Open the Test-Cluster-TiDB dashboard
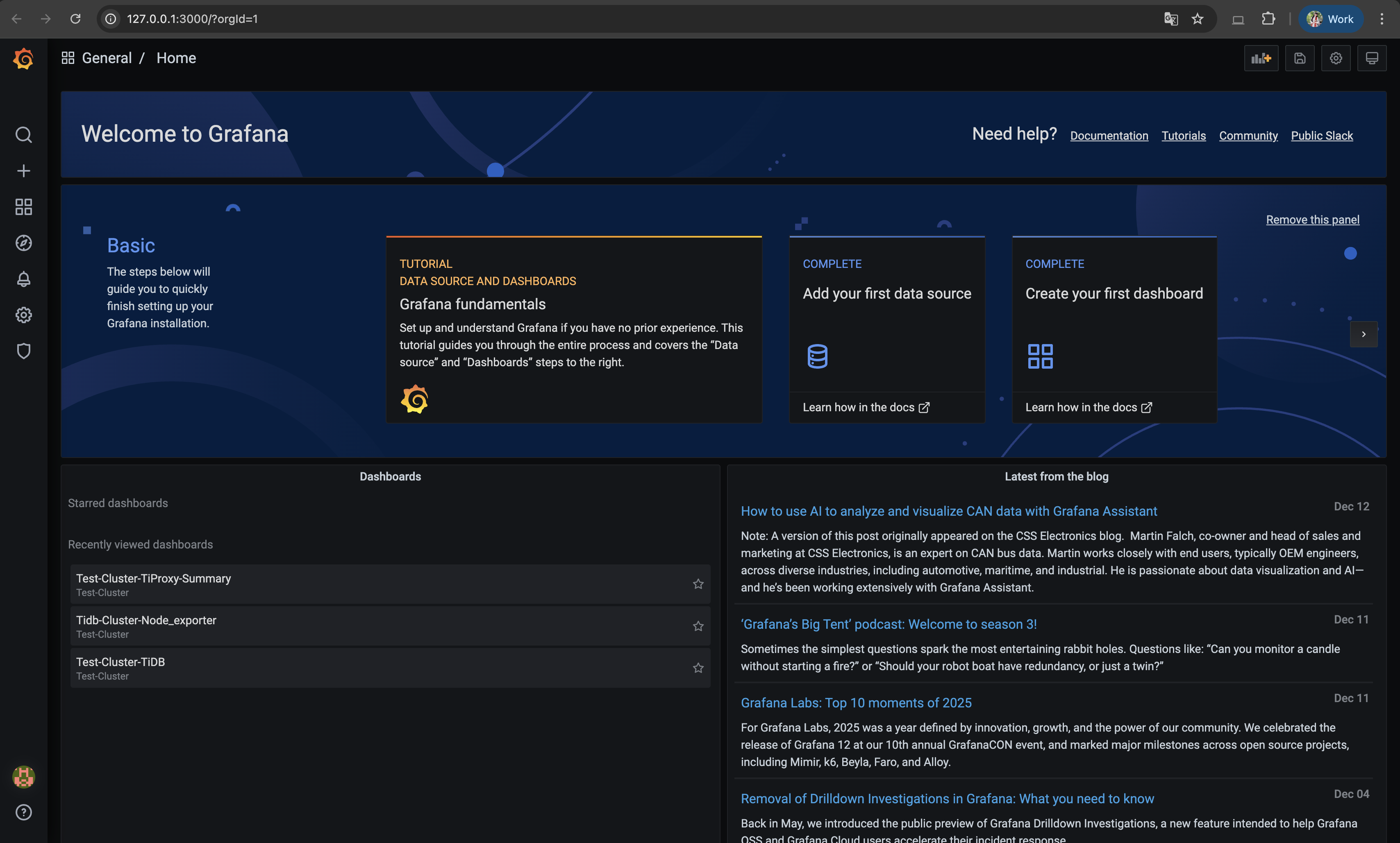 [x=390, y=668]
